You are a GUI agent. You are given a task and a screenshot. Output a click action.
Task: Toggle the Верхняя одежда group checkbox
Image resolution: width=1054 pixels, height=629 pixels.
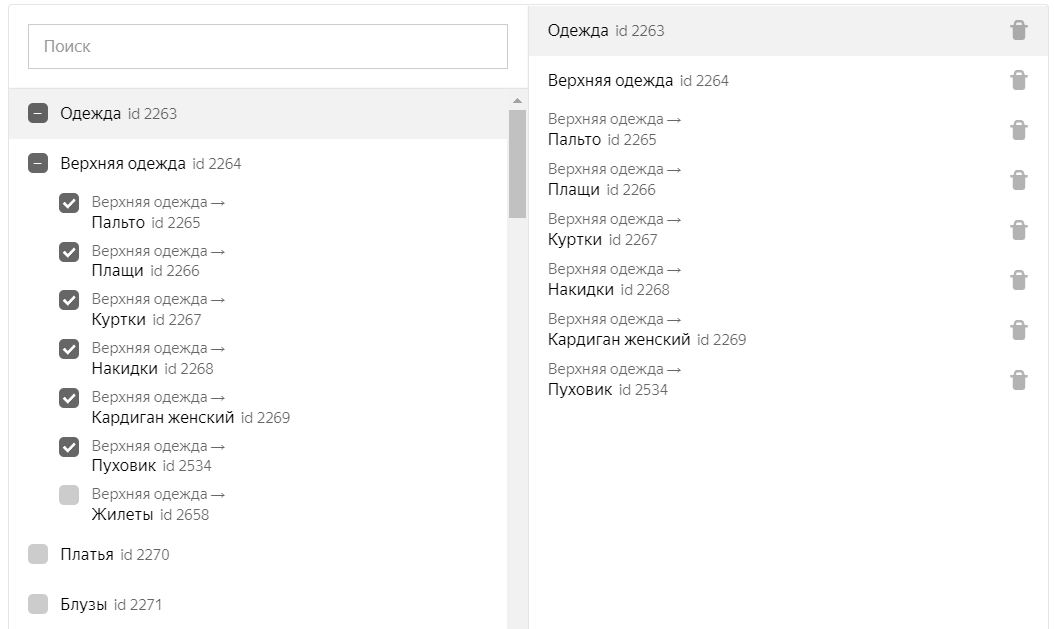point(38,163)
